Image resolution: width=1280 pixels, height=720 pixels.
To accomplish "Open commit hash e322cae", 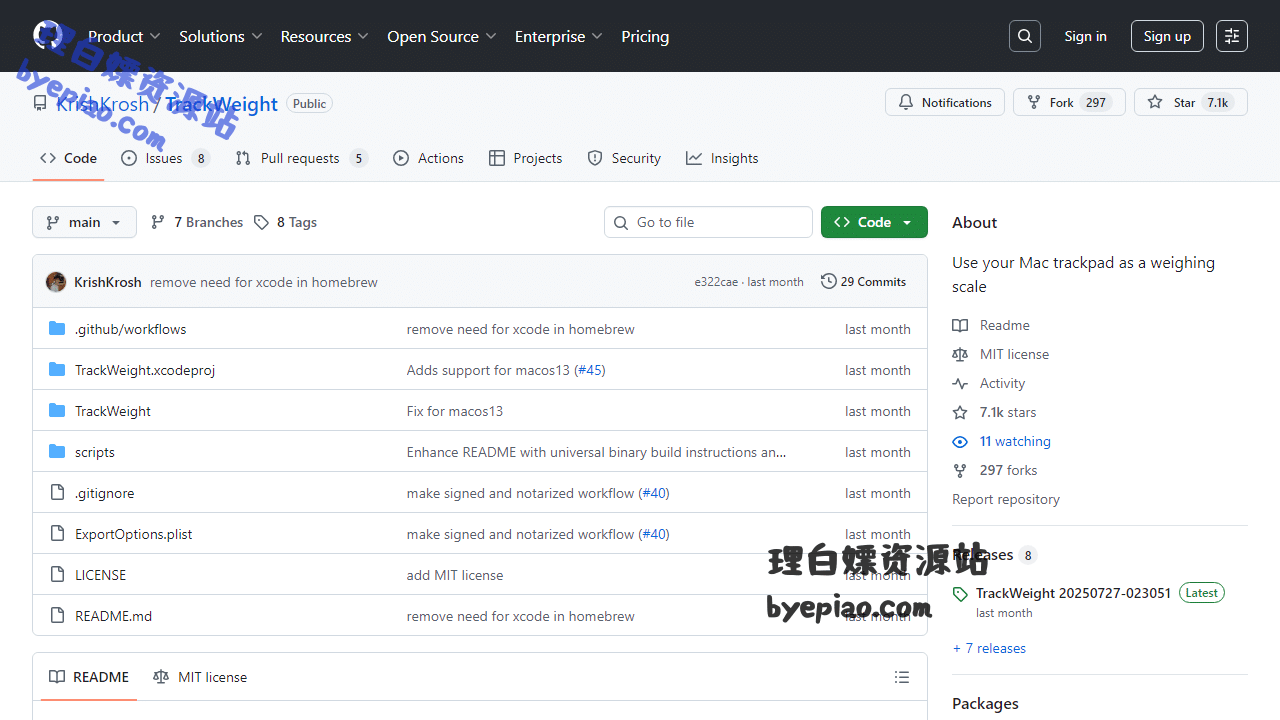I will pyautogui.click(x=716, y=282).
